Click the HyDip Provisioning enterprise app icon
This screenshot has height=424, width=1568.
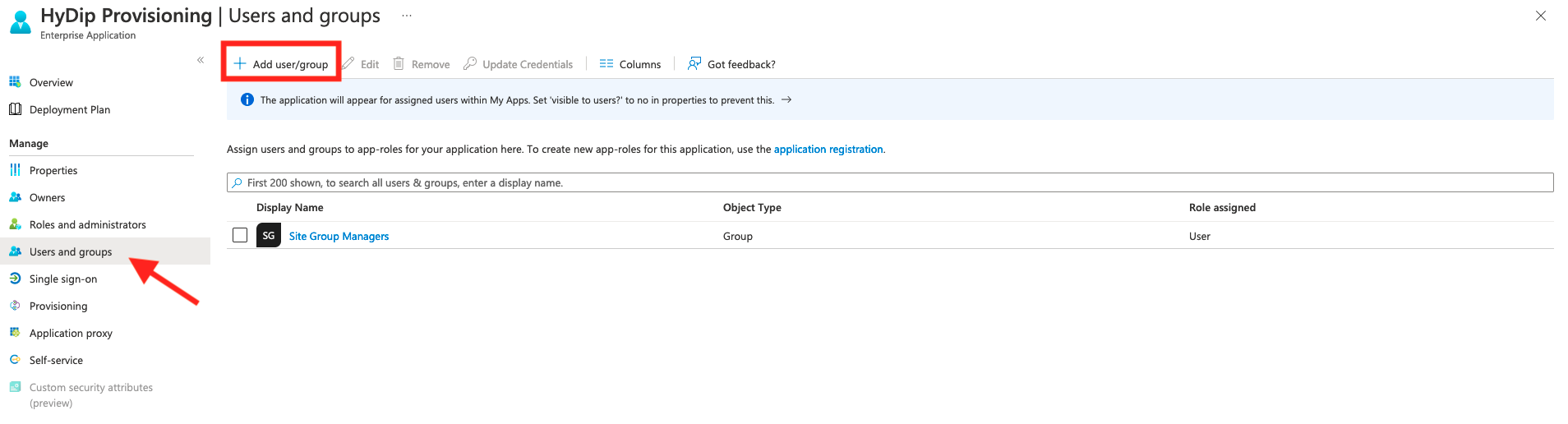click(x=21, y=22)
